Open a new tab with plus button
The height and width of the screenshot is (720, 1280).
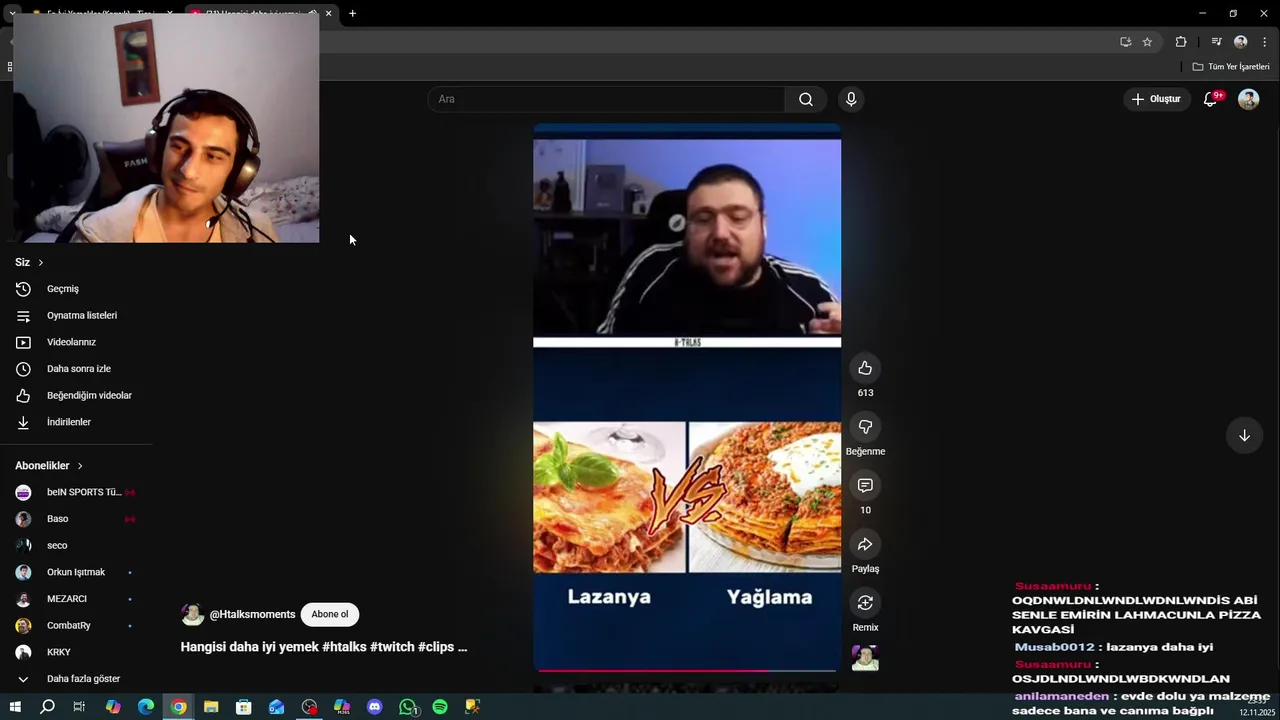(352, 13)
